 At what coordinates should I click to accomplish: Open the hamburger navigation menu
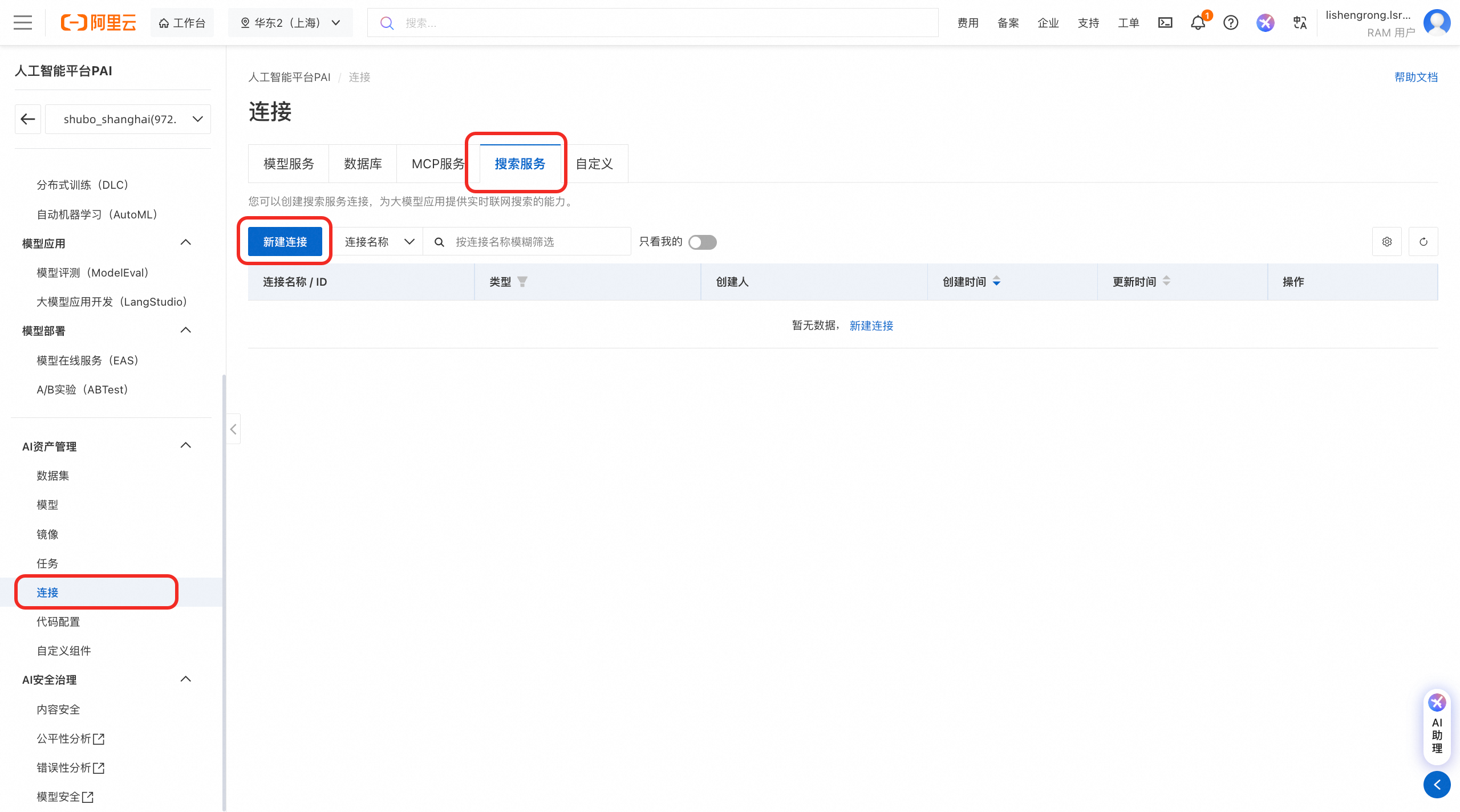click(23, 23)
